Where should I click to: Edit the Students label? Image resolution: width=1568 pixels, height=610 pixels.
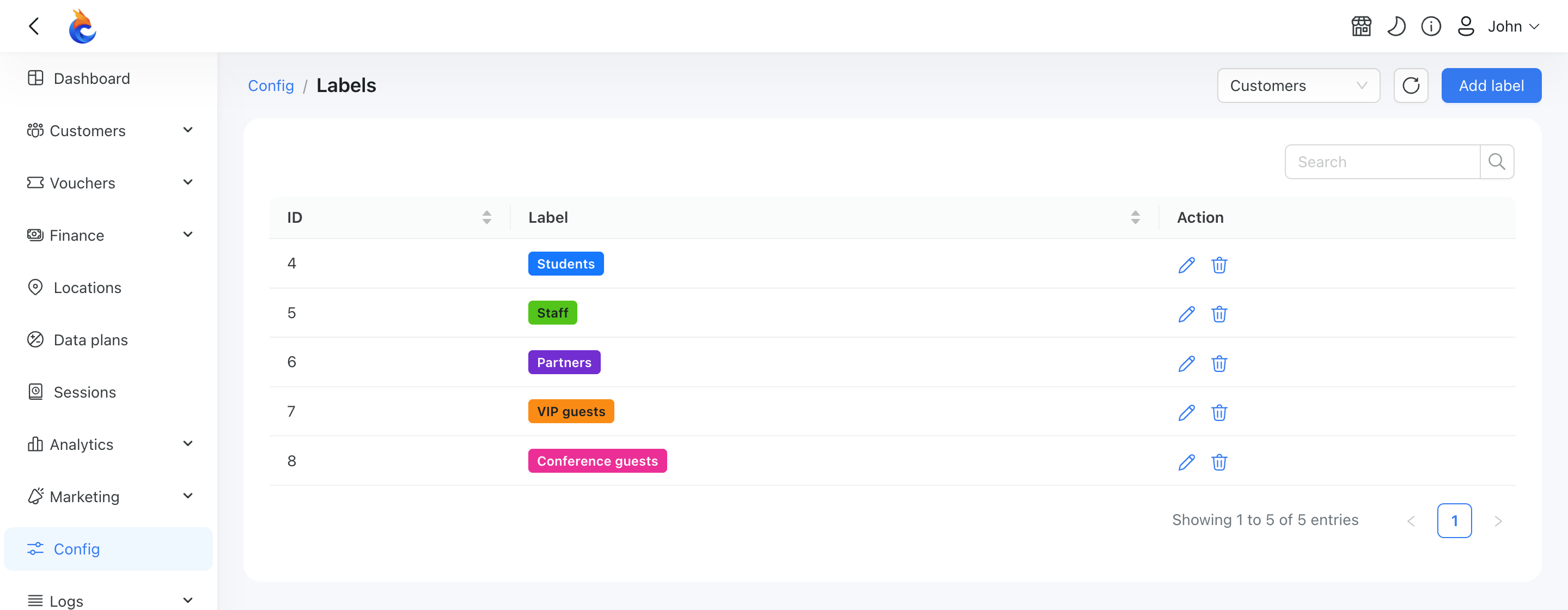(1186, 265)
